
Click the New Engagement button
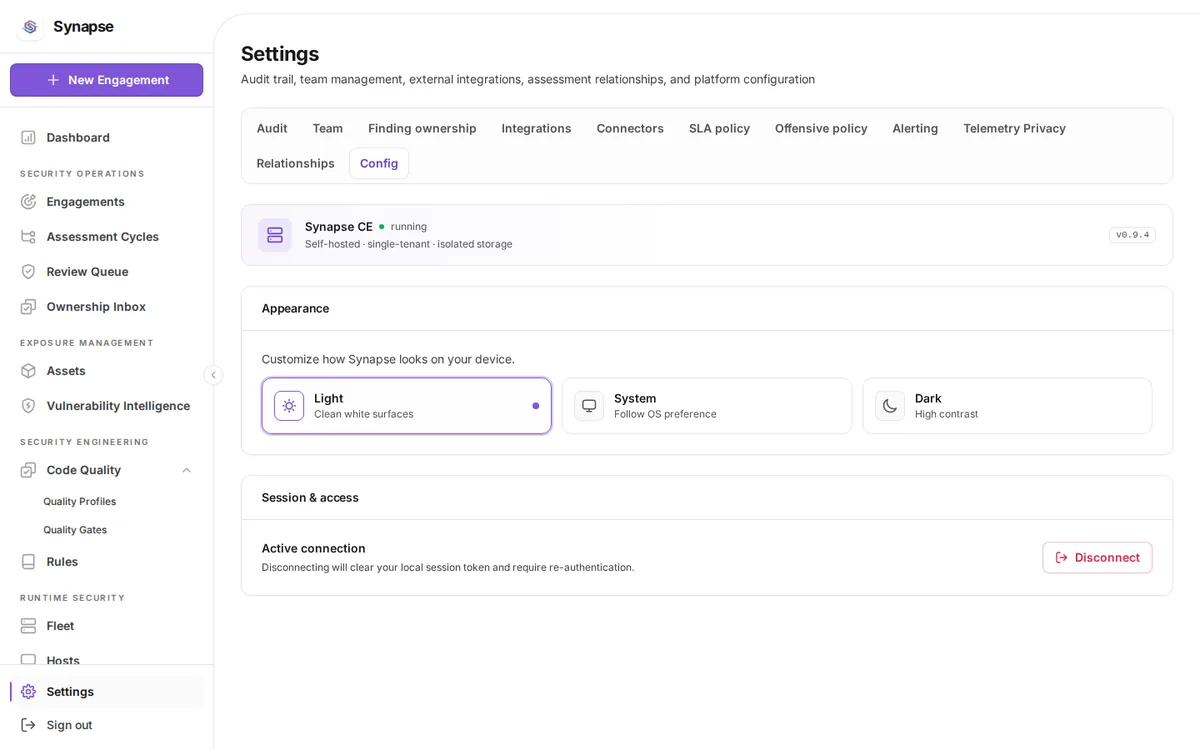pos(107,80)
